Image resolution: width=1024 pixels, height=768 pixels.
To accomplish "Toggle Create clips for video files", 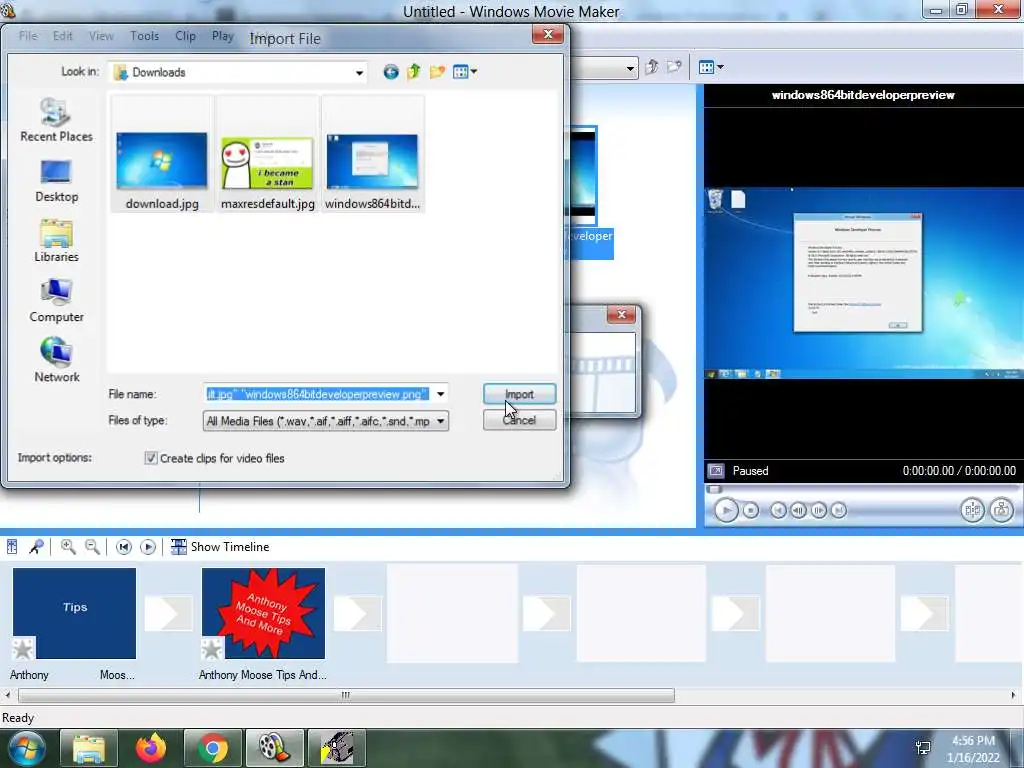I will (x=151, y=458).
